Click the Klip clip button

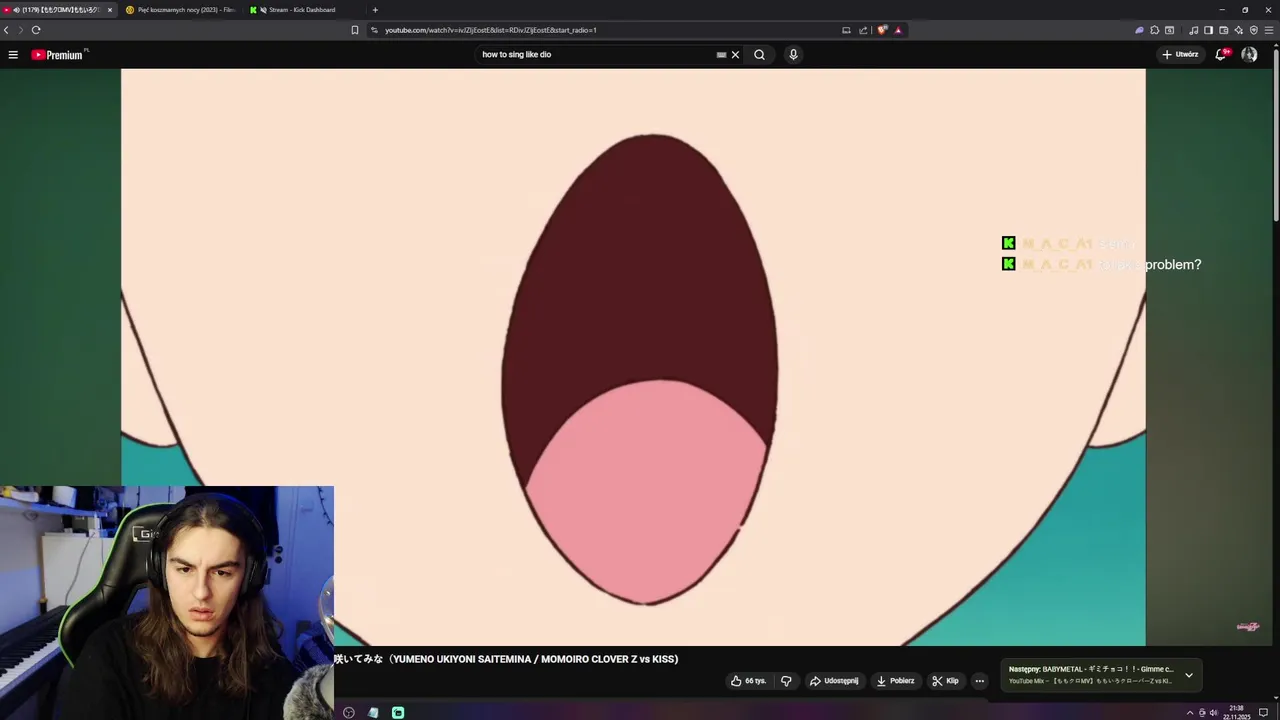(x=945, y=681)
